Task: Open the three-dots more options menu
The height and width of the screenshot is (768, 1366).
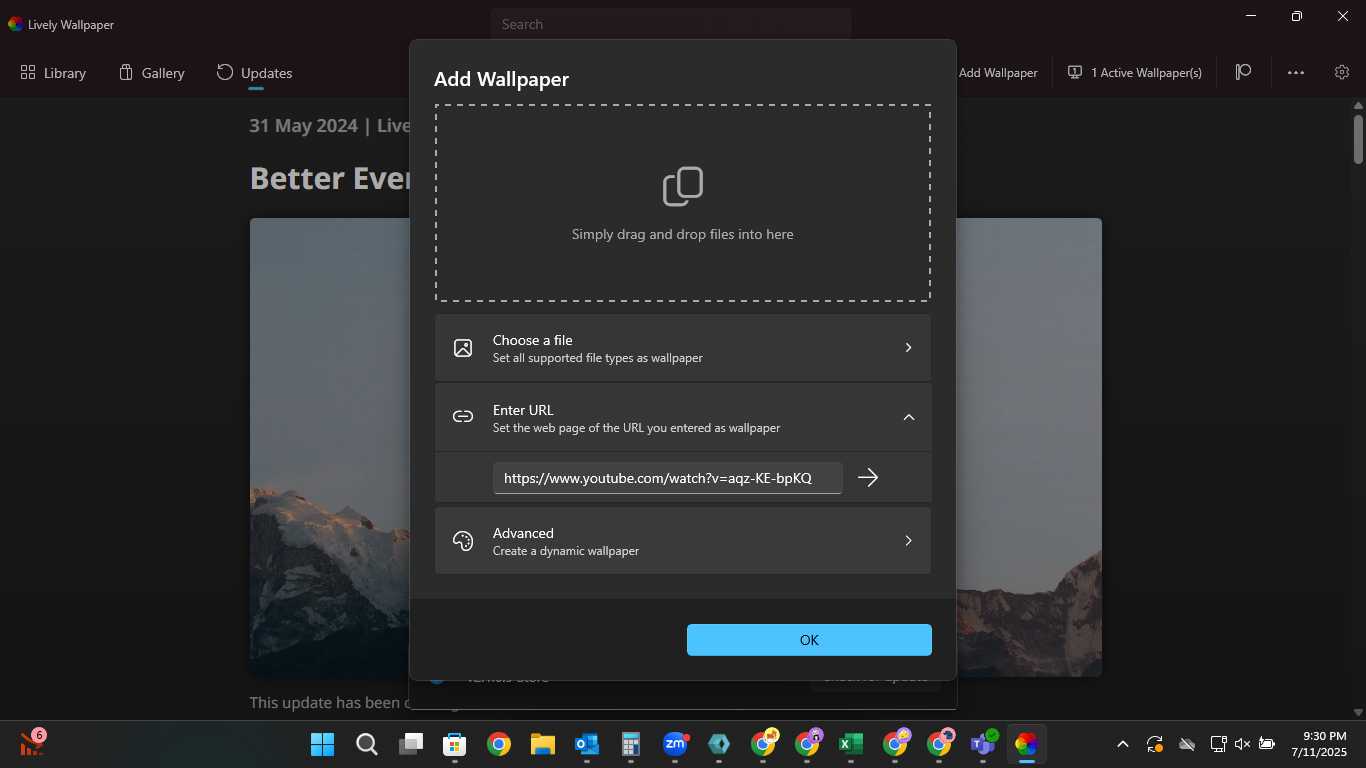Action: 1296,72
